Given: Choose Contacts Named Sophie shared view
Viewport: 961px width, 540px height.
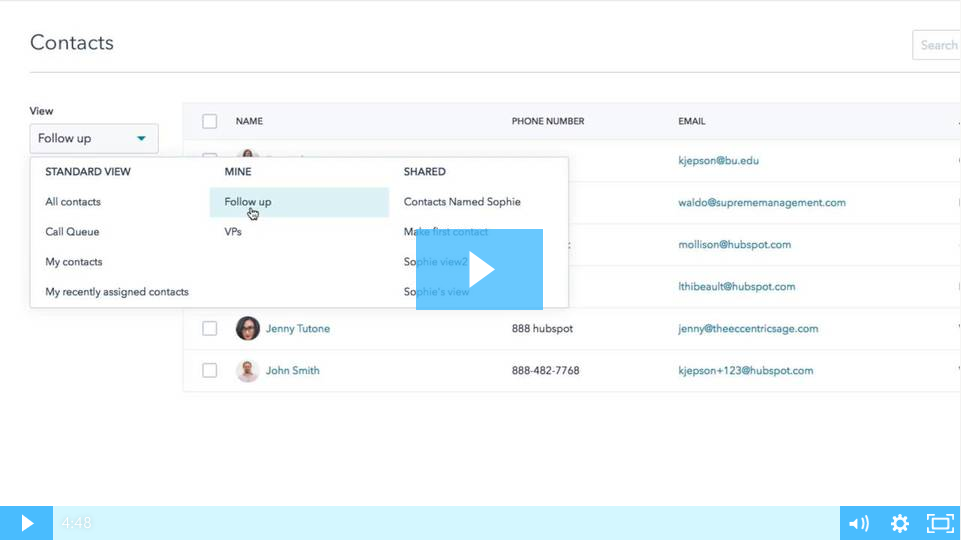Looking at the screenshot, I should coord(462,202).
